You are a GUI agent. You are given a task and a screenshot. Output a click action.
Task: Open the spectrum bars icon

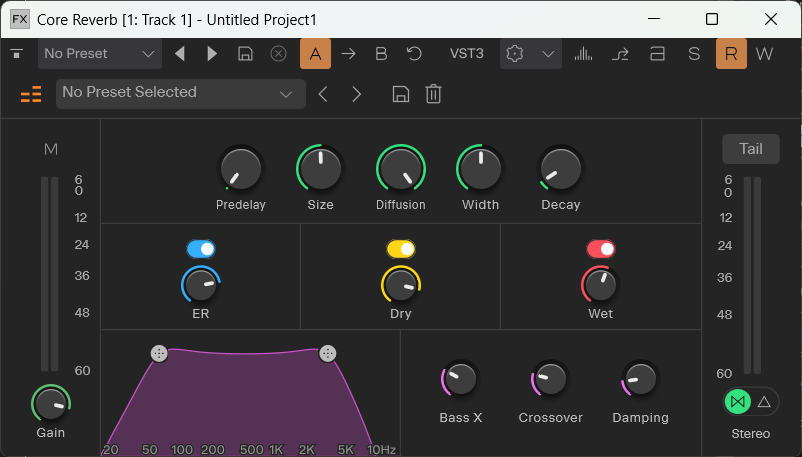[x=583, y=53]
